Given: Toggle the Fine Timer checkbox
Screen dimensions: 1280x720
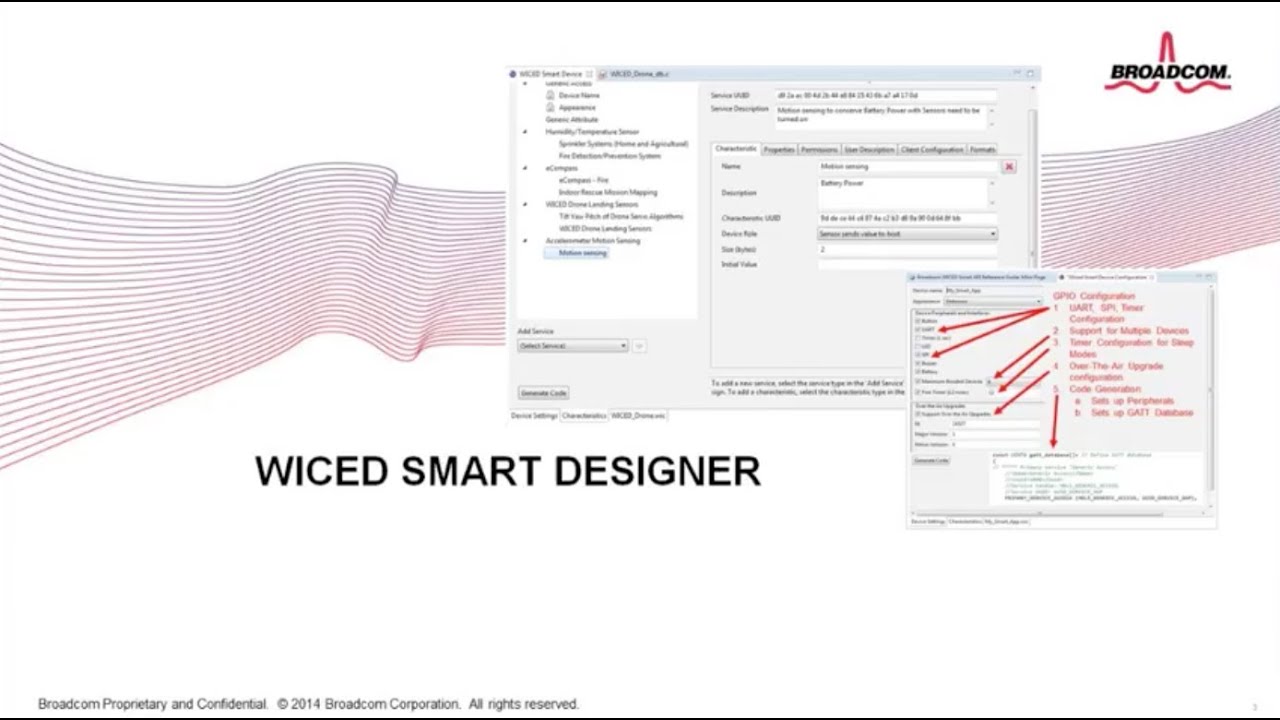Looking at the screenshot, I should click(x=918, y=392).
